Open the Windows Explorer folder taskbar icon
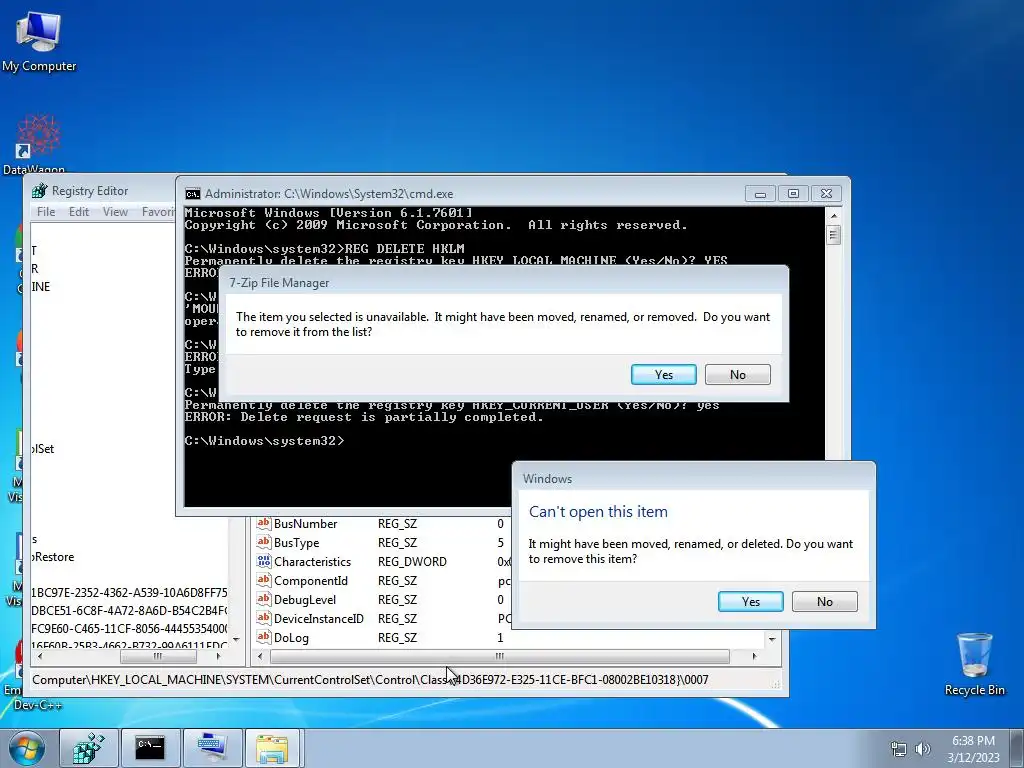 (273, 748)
